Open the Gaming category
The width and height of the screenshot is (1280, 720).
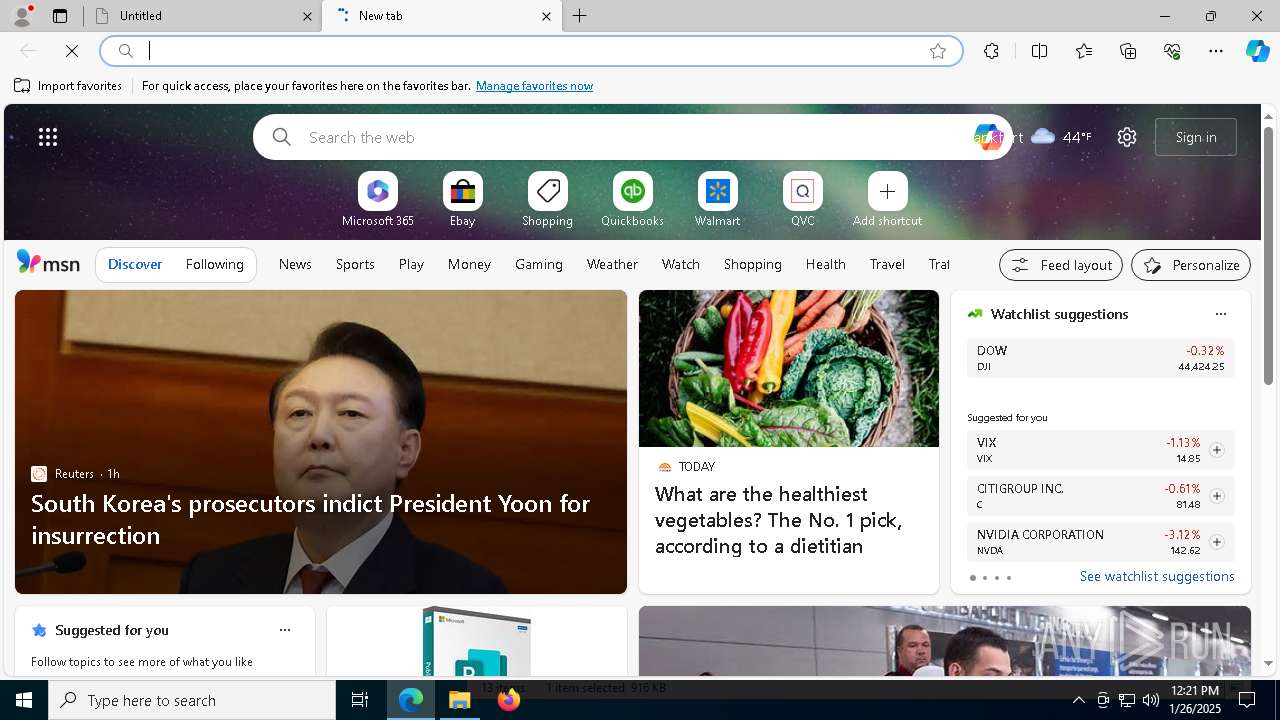point(539,264)
